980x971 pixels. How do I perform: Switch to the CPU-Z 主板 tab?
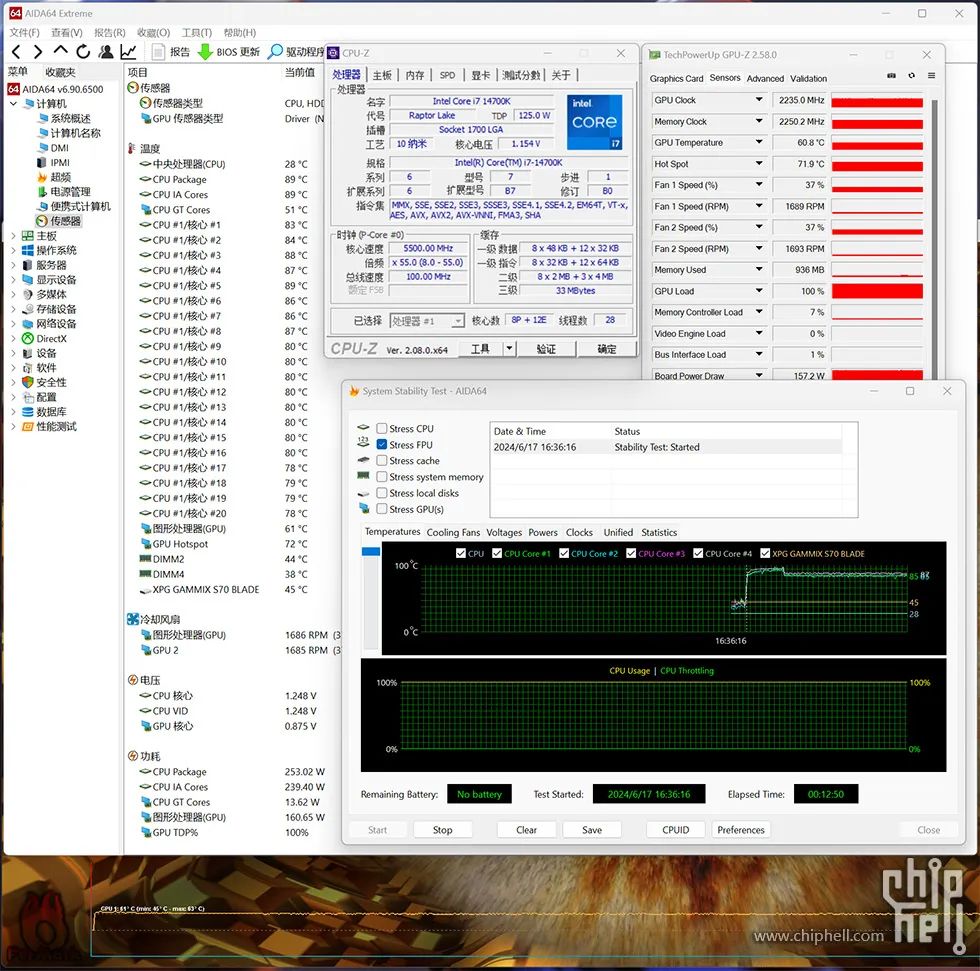coord(382,75)
